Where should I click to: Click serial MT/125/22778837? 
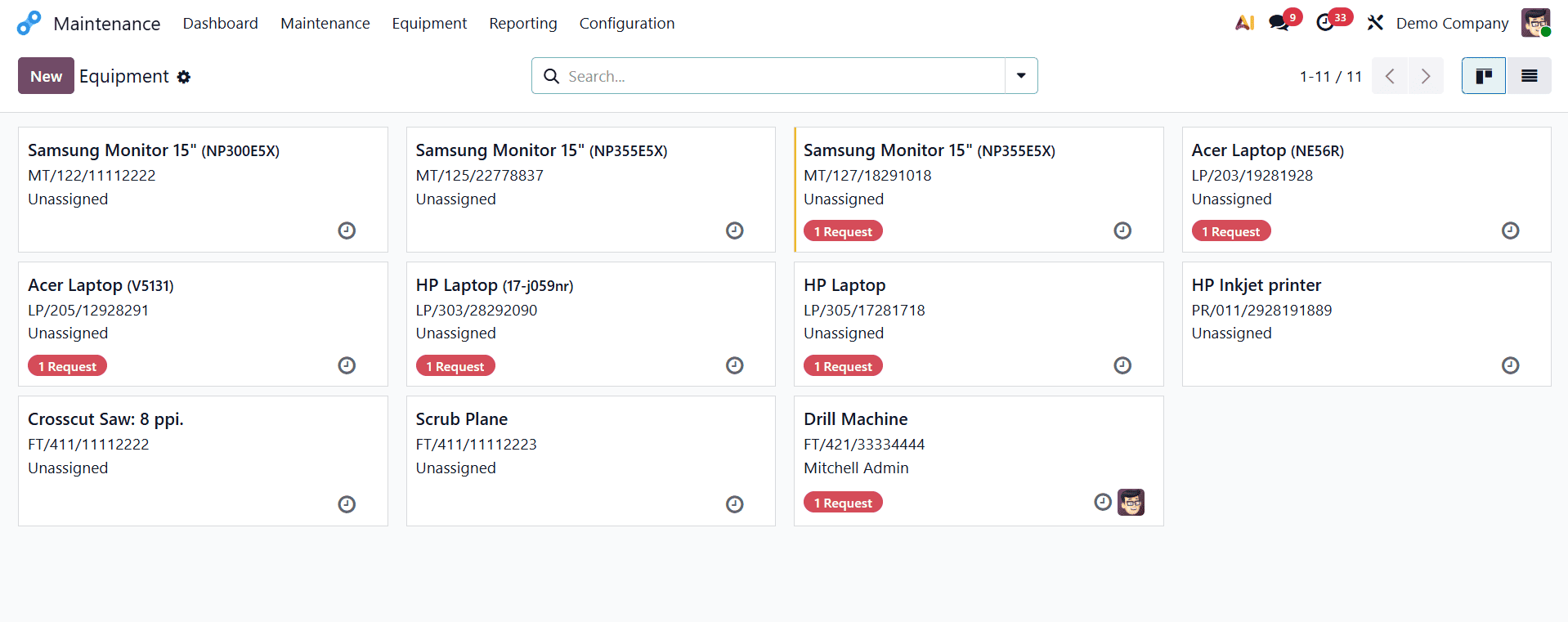(480, 176)
